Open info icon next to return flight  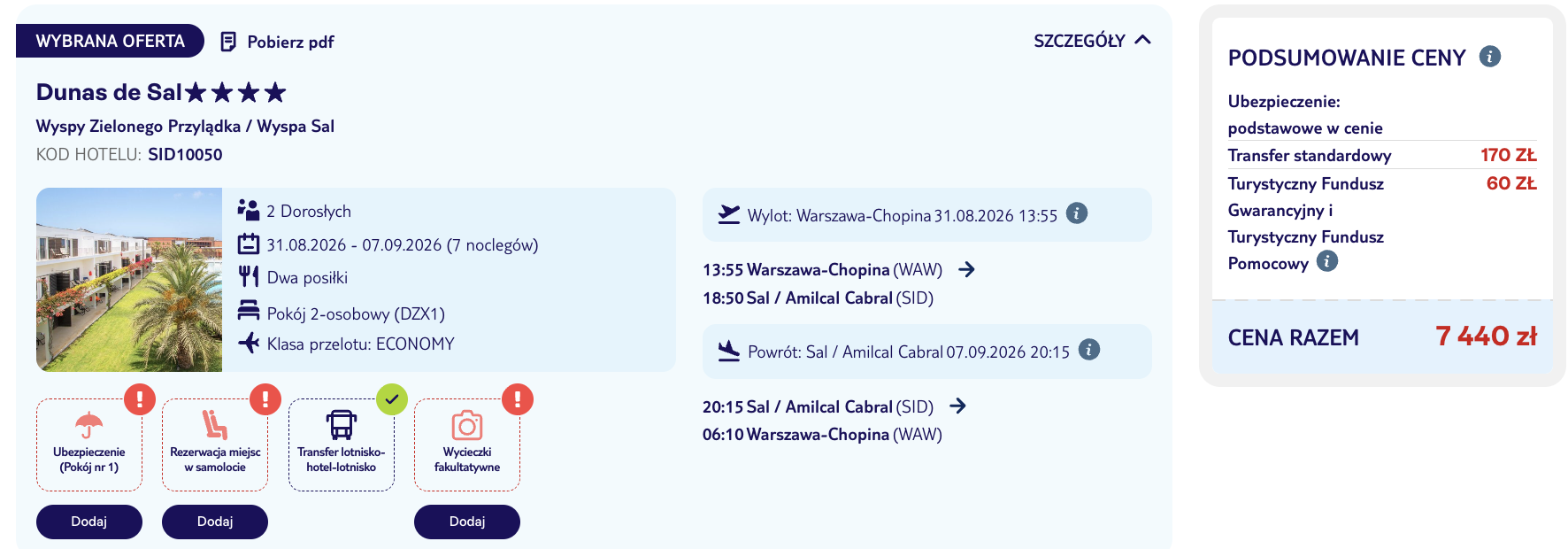point(1089,350)
